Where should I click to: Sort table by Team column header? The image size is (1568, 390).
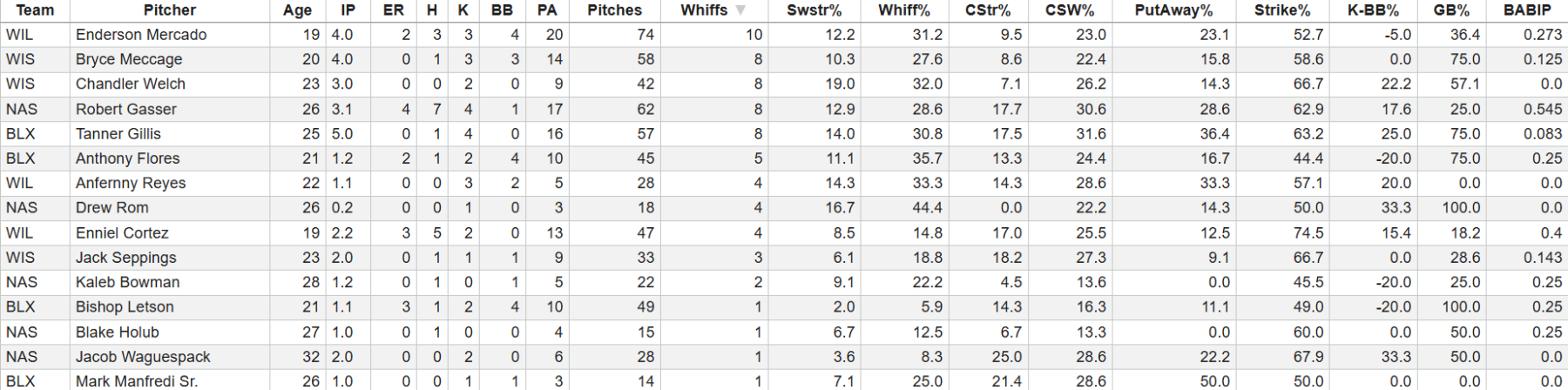tap(35, 10)
